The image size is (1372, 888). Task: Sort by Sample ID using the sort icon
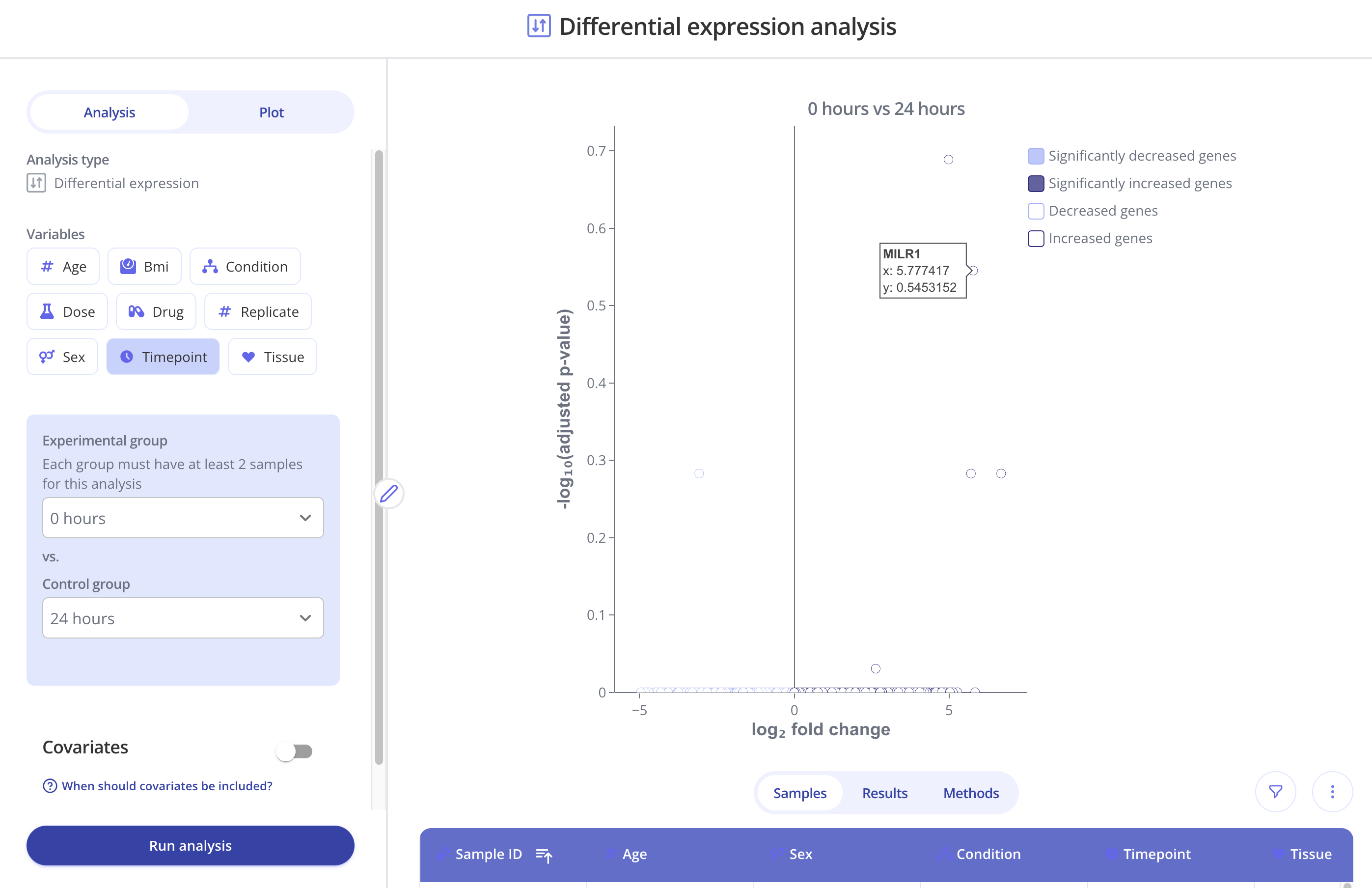coord(544,855)
